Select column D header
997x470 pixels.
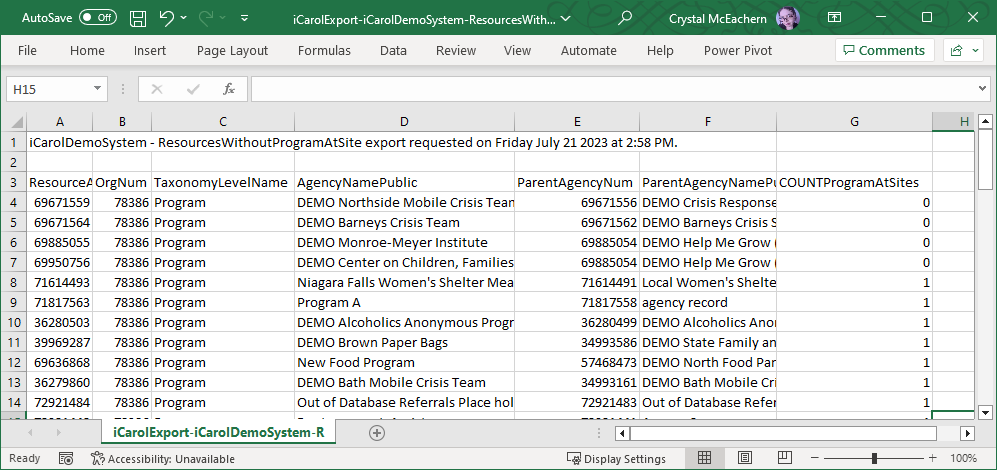point(403,121)
